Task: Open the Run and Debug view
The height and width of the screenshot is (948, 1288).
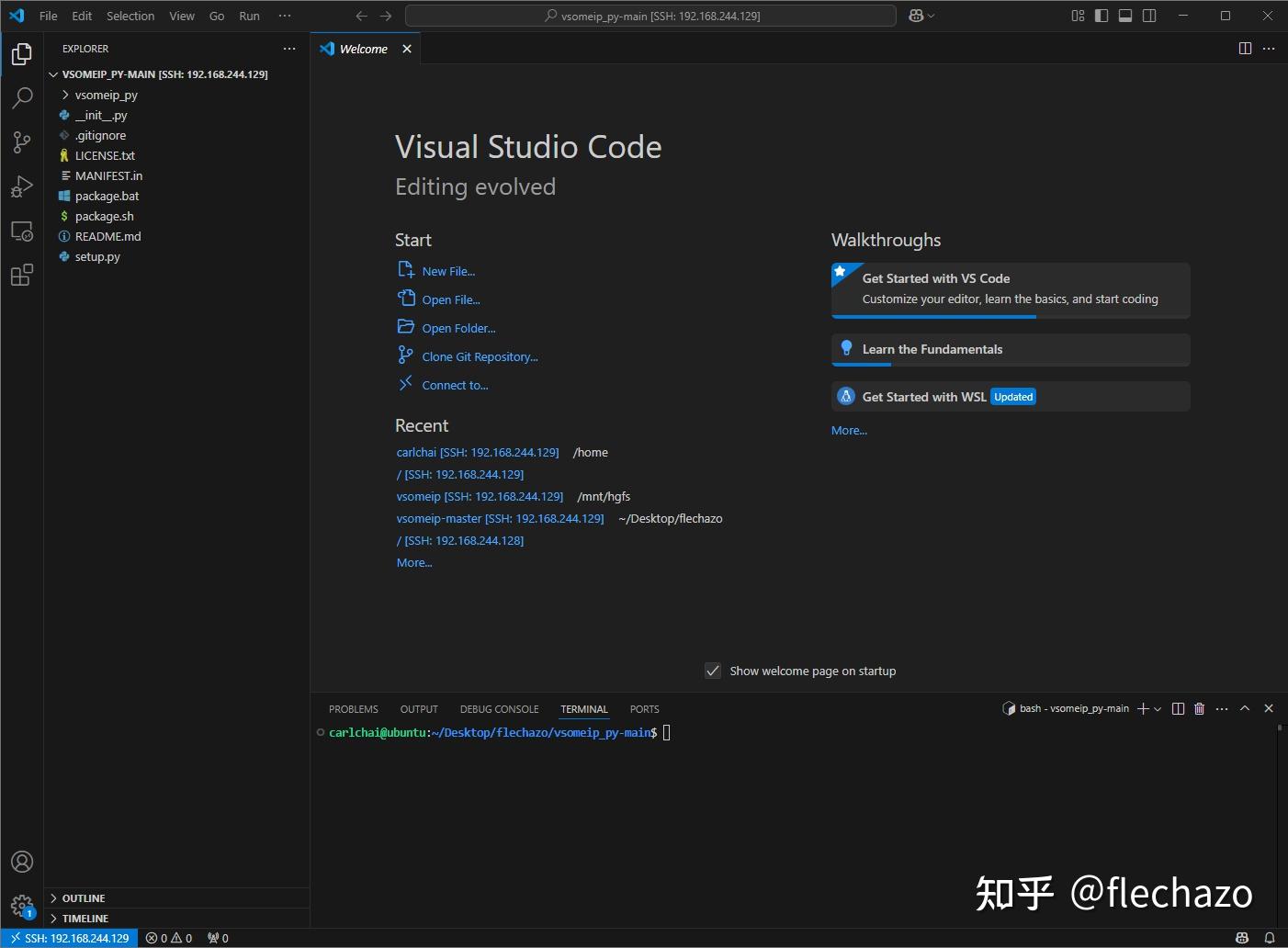Action: point(22,186)
